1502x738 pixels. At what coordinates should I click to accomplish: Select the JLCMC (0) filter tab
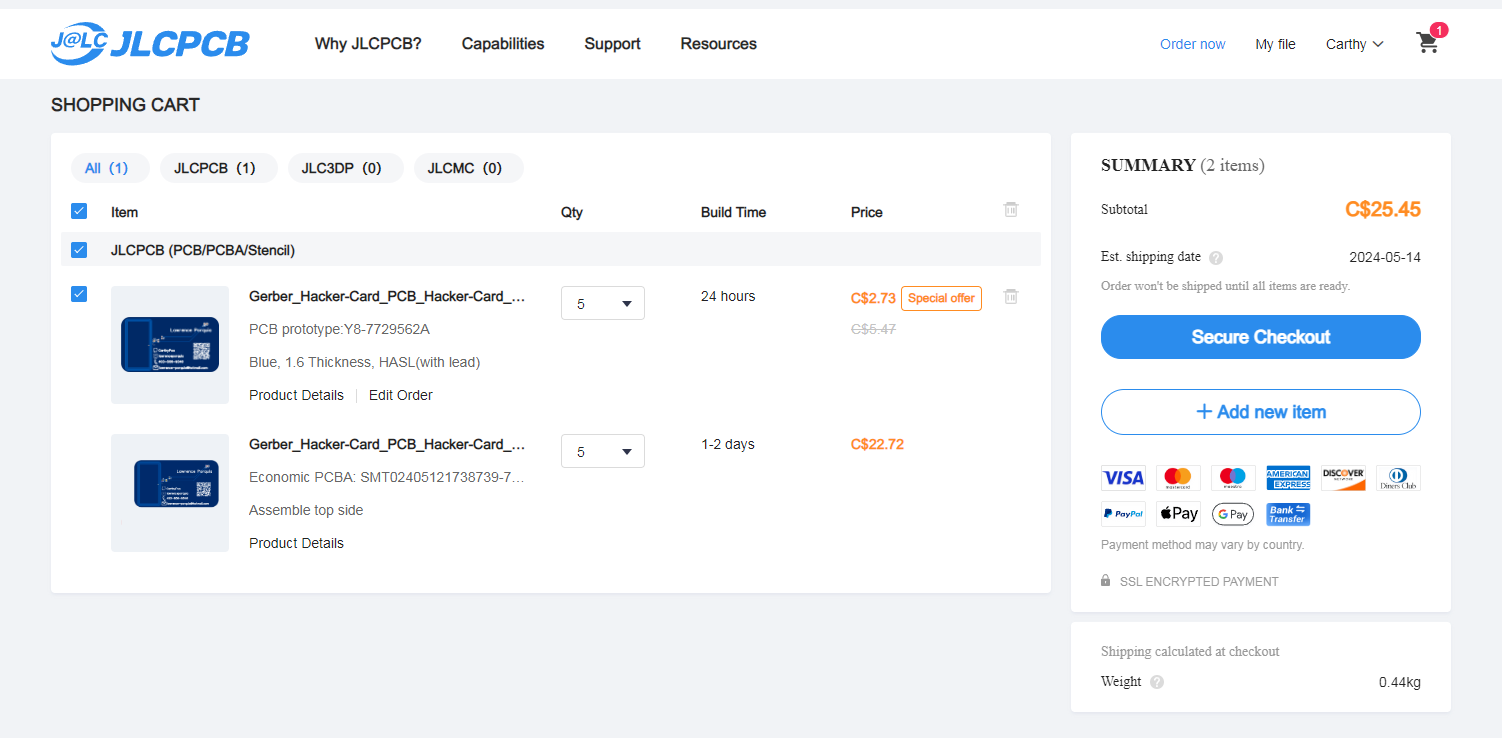pos(468,168)
